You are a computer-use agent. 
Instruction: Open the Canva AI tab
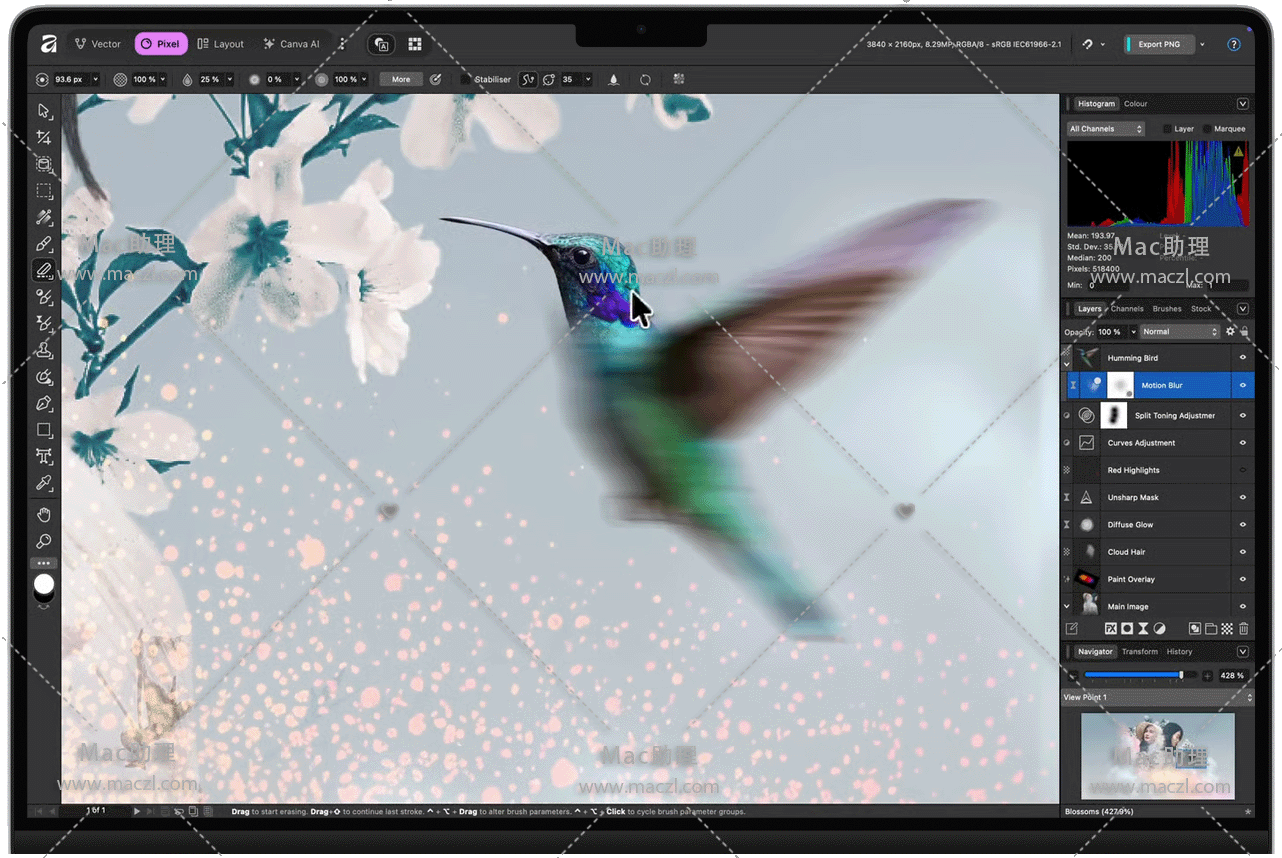tap(292, 44)
